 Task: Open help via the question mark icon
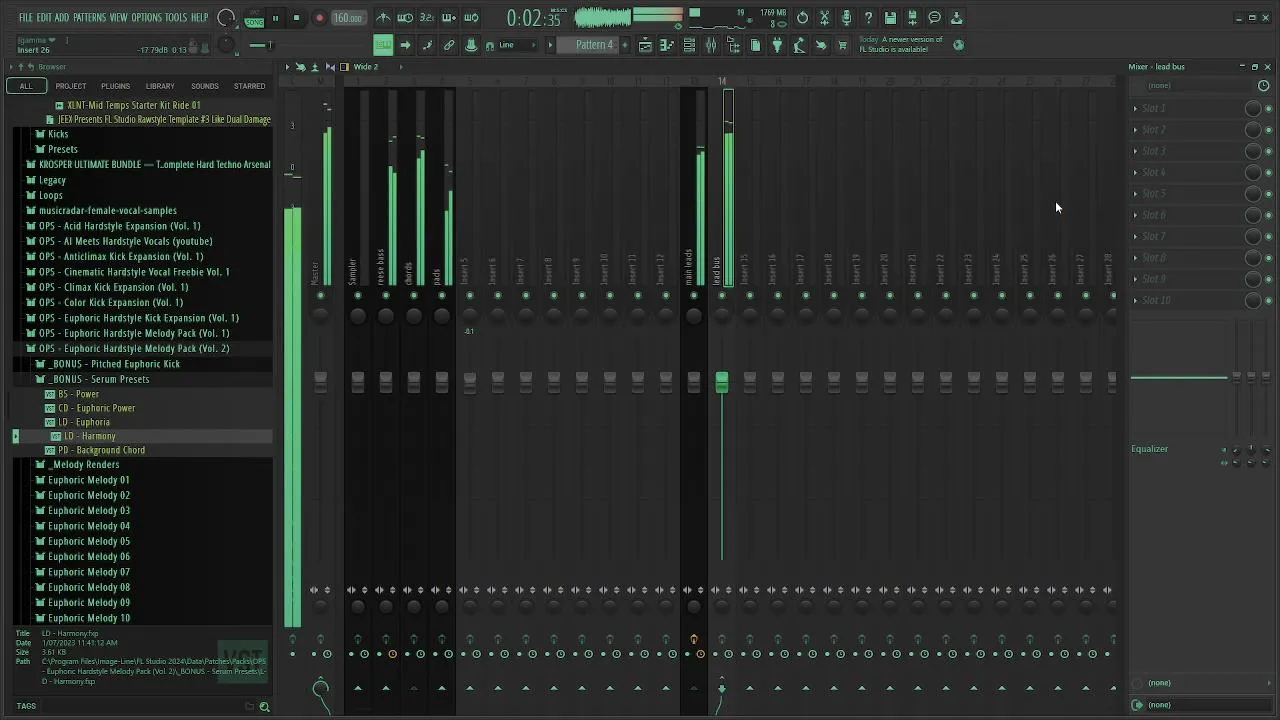point(868,18)
